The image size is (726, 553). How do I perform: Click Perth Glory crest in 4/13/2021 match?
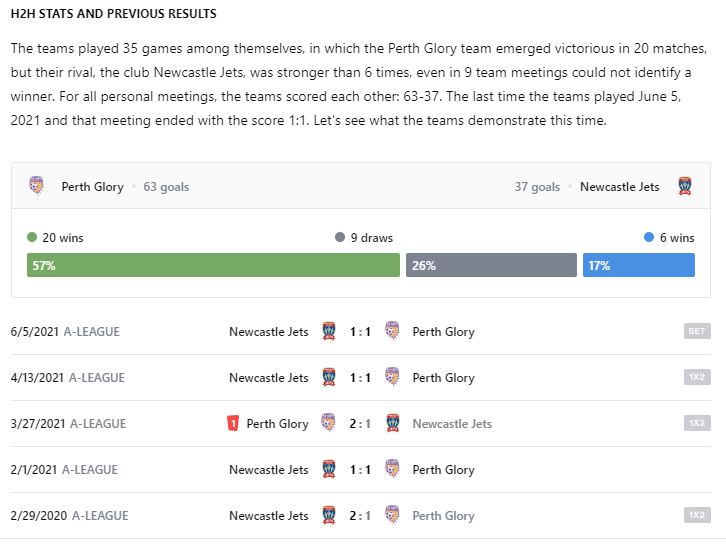tap(392, 377)
